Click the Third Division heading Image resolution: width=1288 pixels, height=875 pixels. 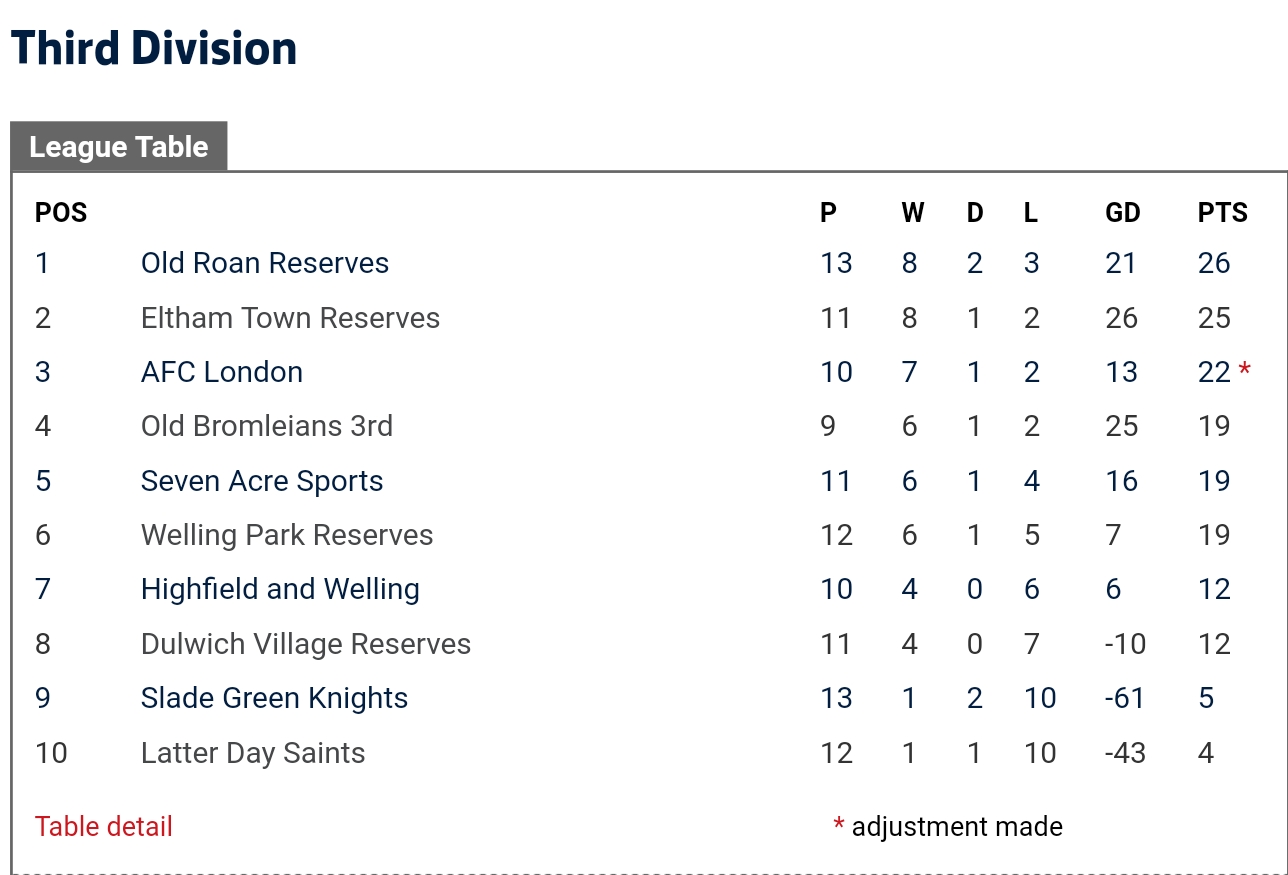(154, 49)
